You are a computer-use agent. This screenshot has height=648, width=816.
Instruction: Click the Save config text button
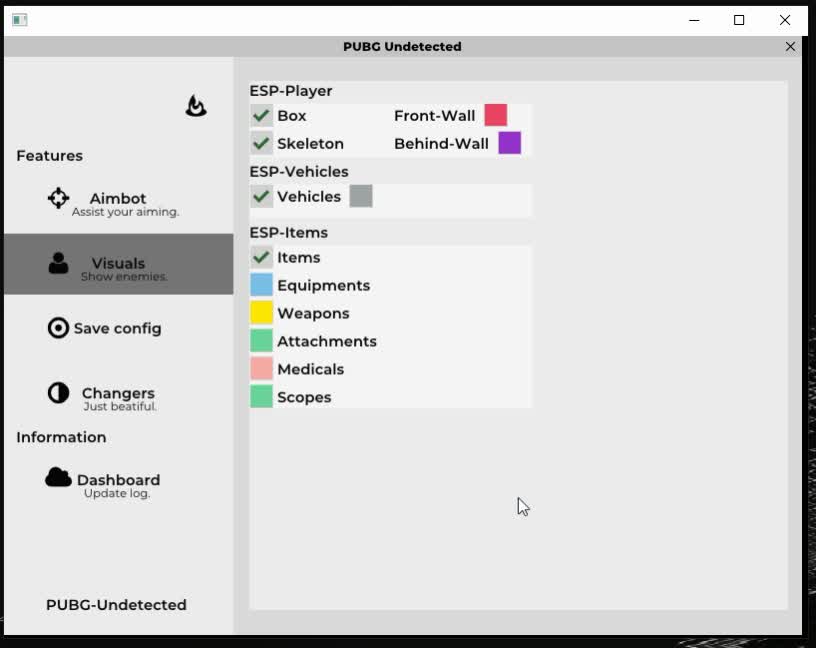tap(117, 328)
